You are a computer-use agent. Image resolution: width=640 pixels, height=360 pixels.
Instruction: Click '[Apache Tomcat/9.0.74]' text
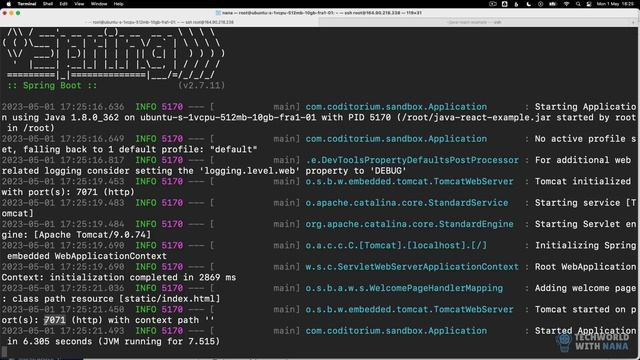pos(92,234)
